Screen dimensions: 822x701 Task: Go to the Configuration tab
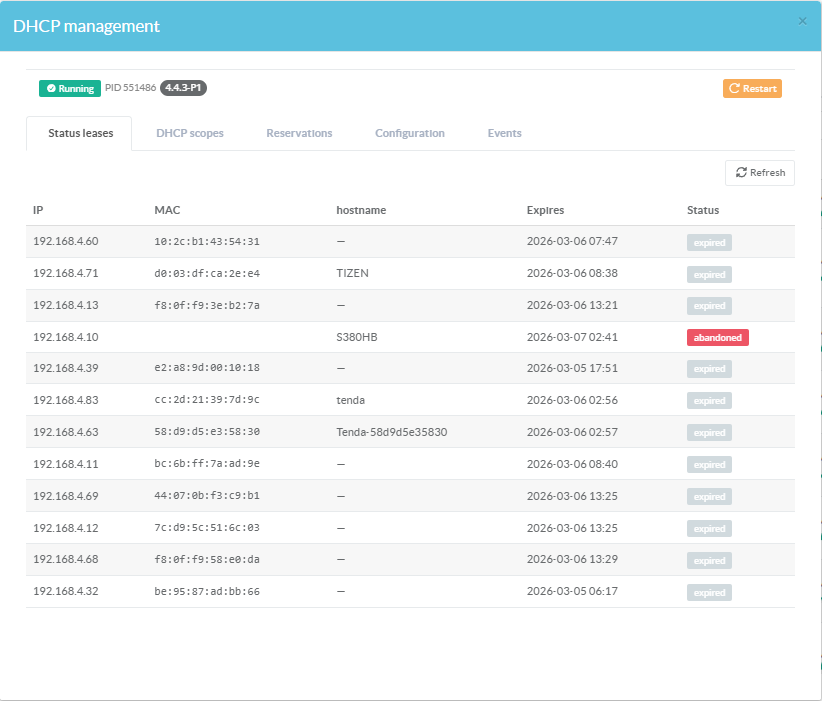pos(410,133)
